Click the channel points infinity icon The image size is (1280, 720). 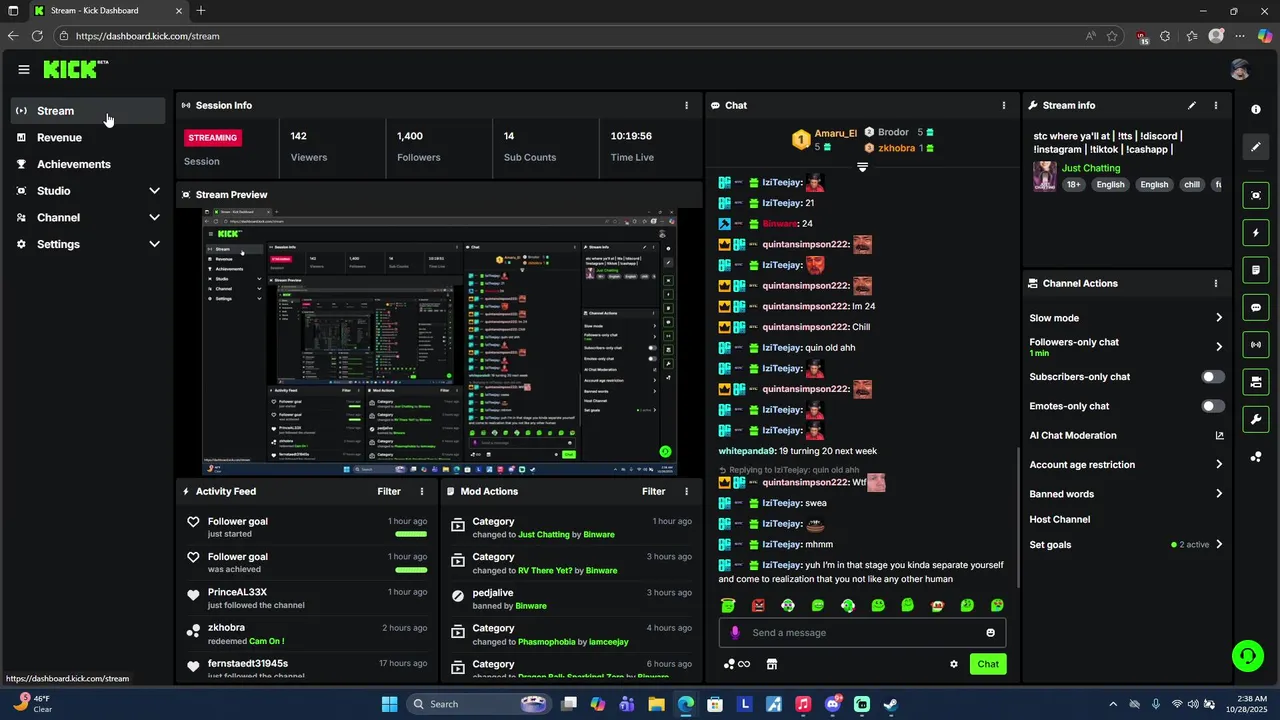pyautogui.click(x=737, y=664)
